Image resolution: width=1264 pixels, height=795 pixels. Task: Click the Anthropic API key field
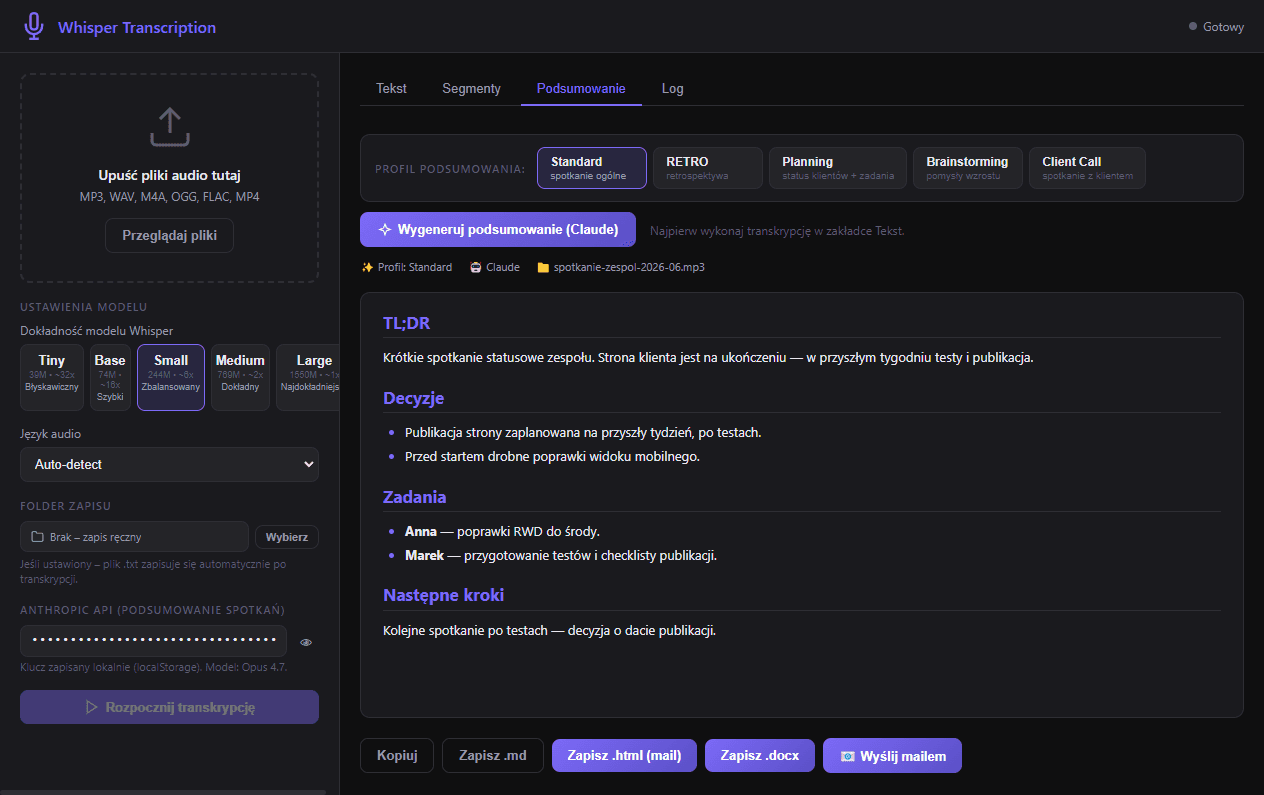(x=153, y=641)
